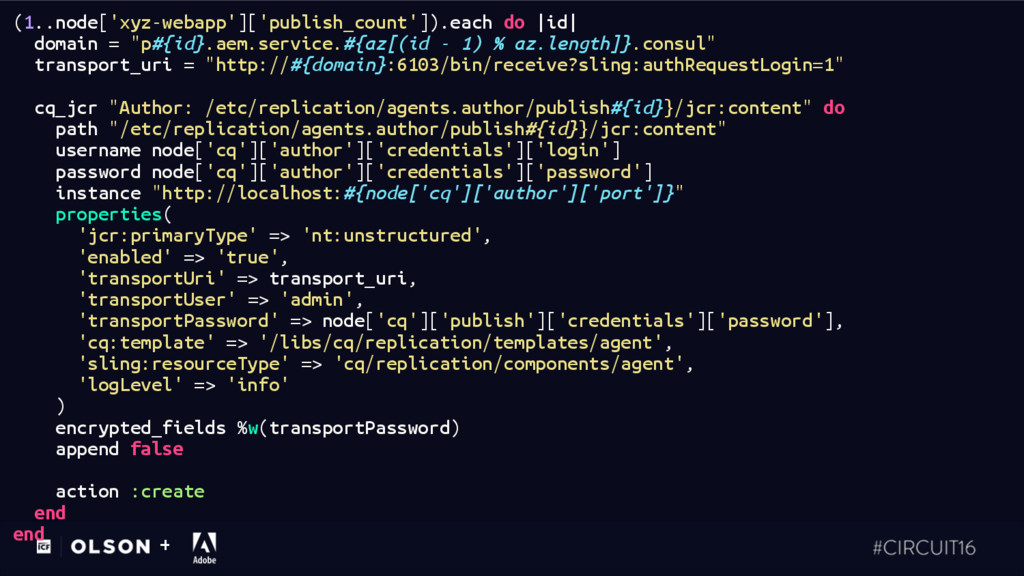
Task: Click the 'false' value after append
Action: [157, 449]
